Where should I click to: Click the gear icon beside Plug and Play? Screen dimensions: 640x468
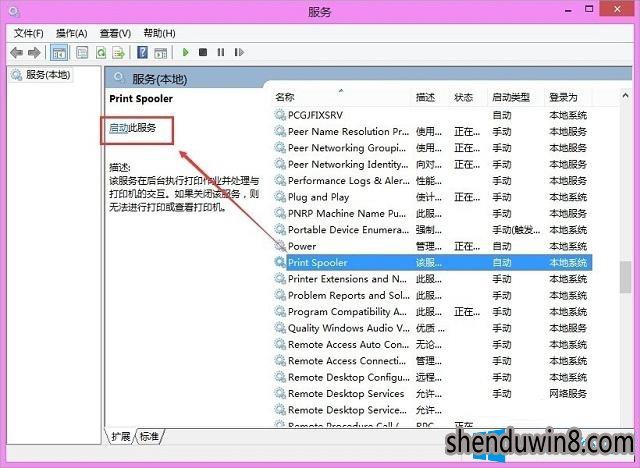coord(280,197)
